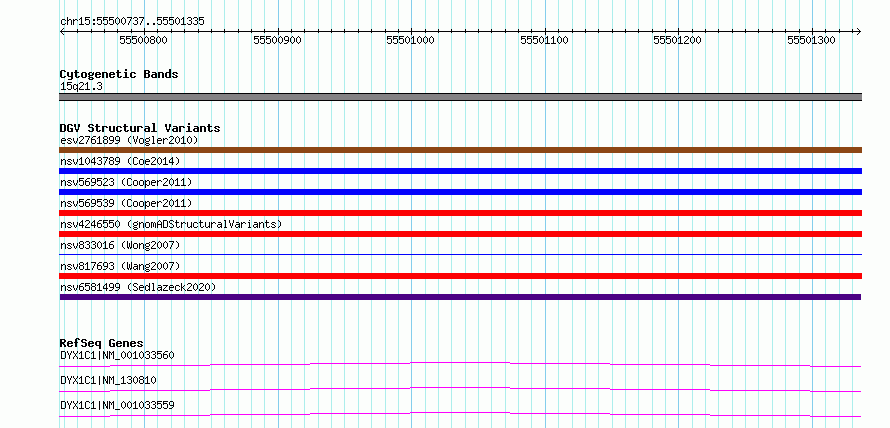This screenshot has height=428, width=890.
Task: Click gene label DYX1C1|NM_130810
Action: (x=108, y=380)
